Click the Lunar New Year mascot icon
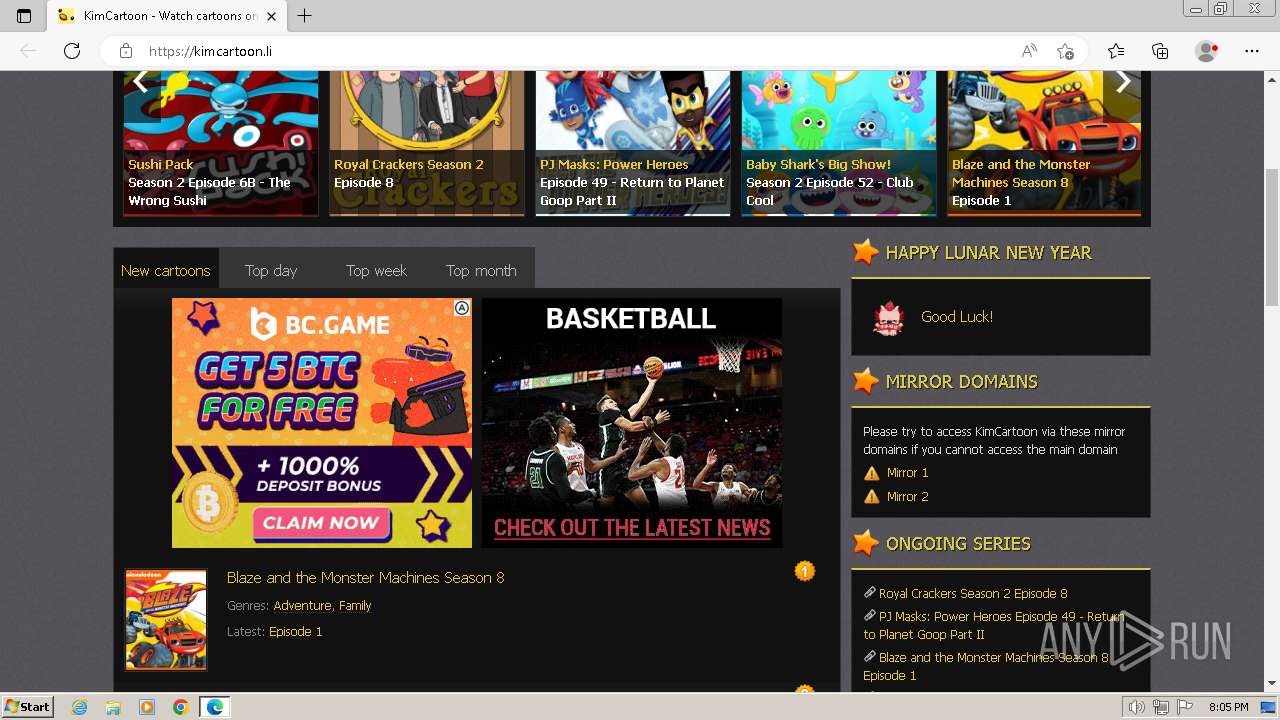1280x720 pixels. (x=888, y=317)
